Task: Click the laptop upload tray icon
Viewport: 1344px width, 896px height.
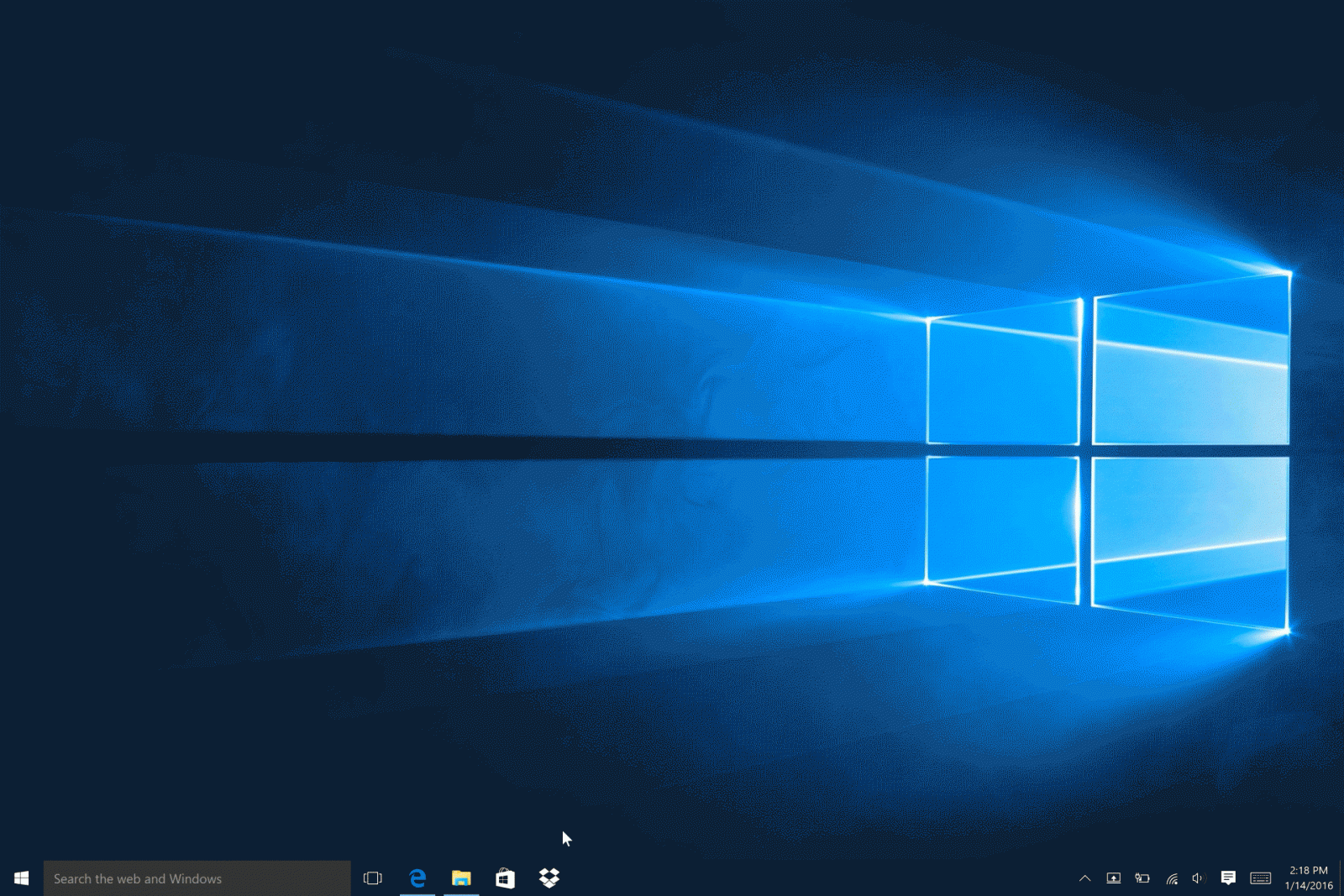Action: (1113, 878)
